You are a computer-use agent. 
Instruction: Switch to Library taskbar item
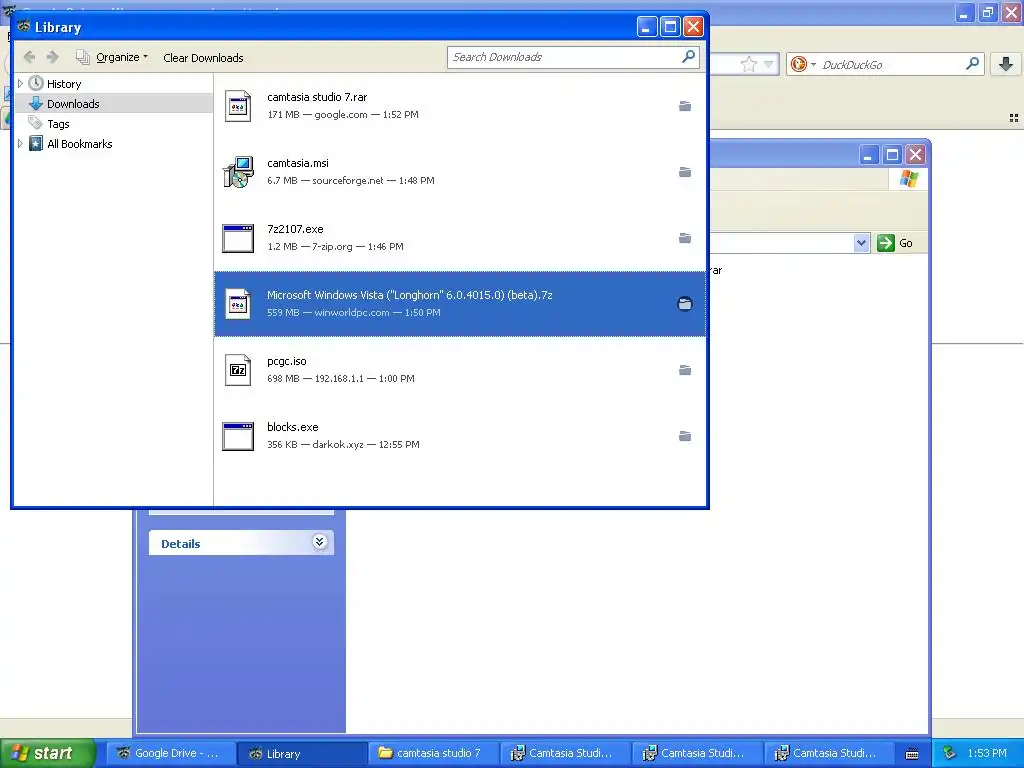(x=300, y=754)
